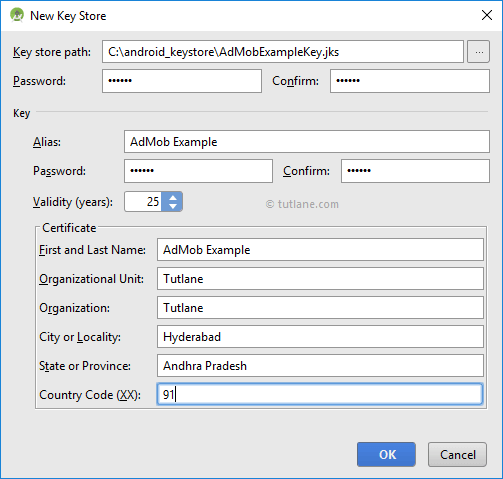Select the key store Confirm password field

(410, 81)
